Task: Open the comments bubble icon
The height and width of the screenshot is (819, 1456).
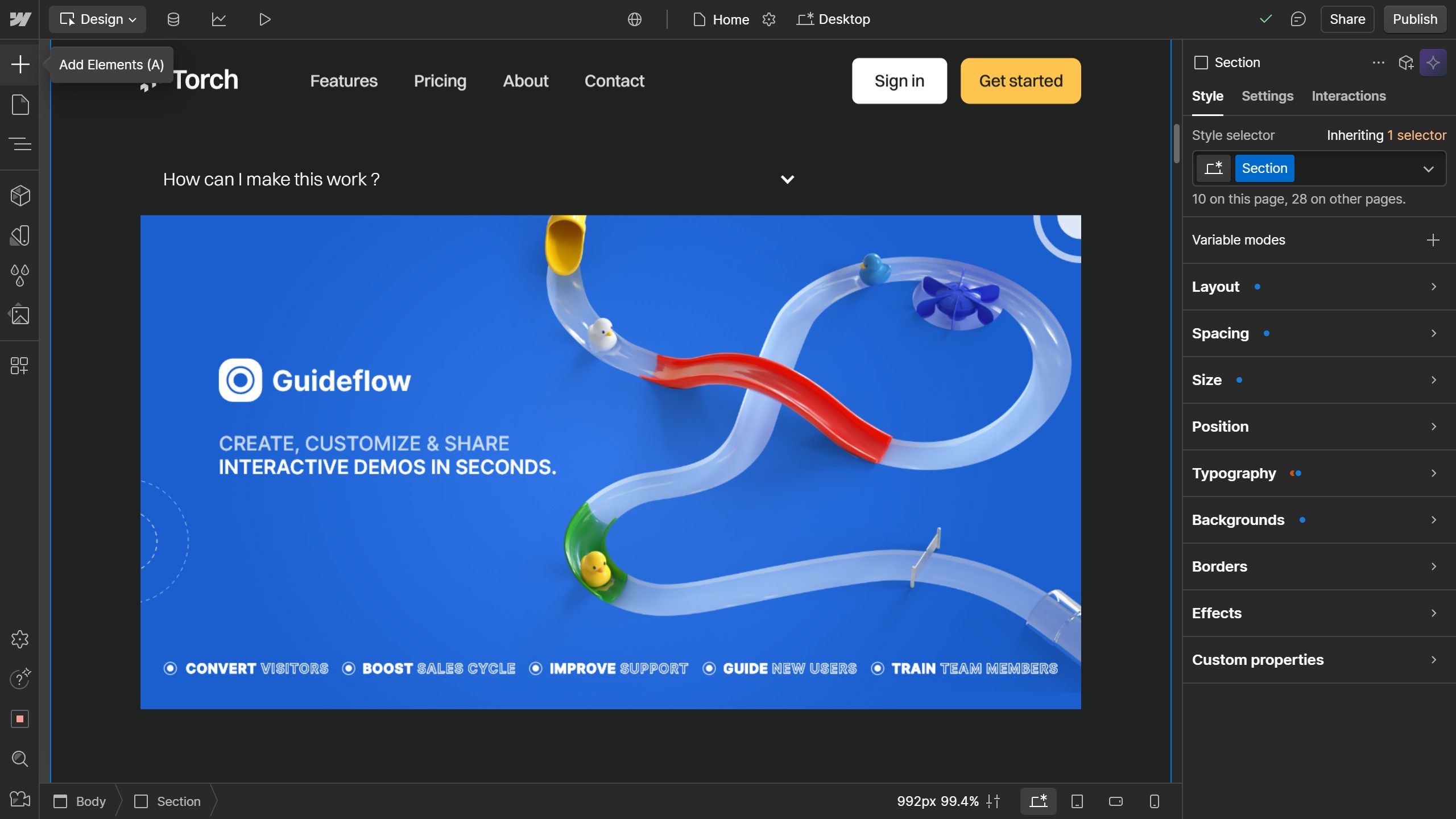Action: pos(1298,19)
